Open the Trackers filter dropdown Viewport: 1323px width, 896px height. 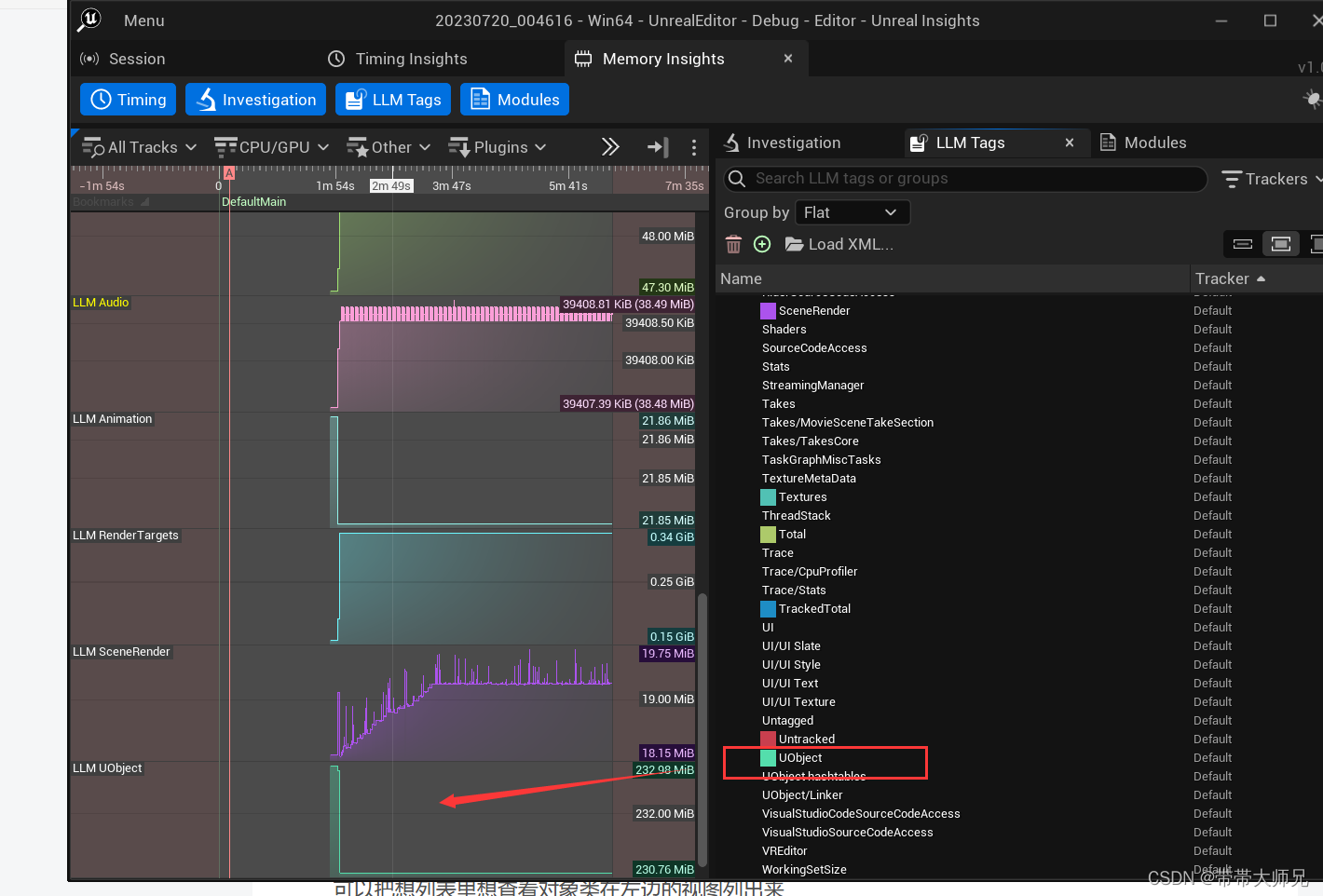pos(1273,179)
